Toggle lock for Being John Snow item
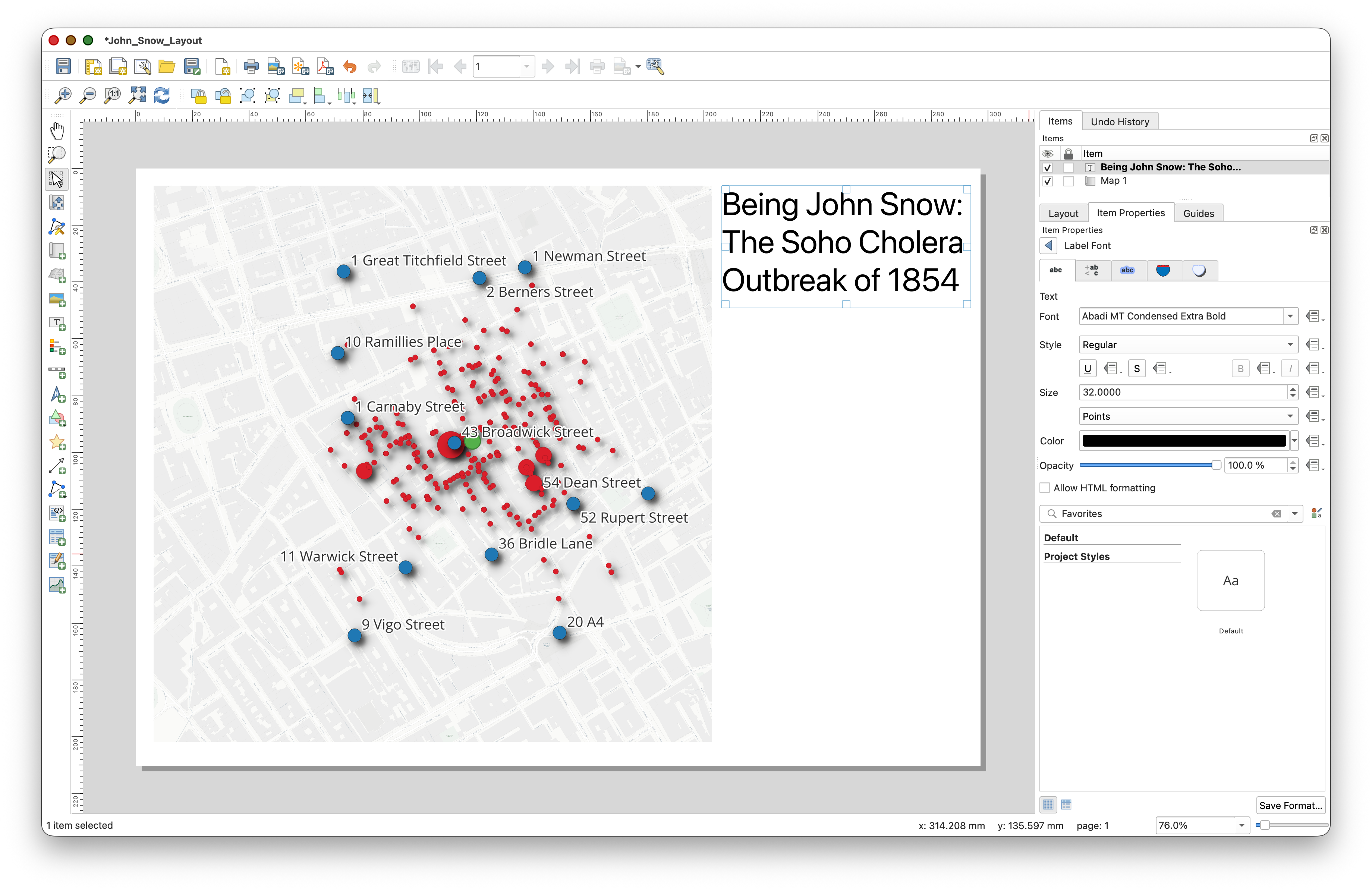The height and width of the screenshot is (891, 1372). point(1068,167)
